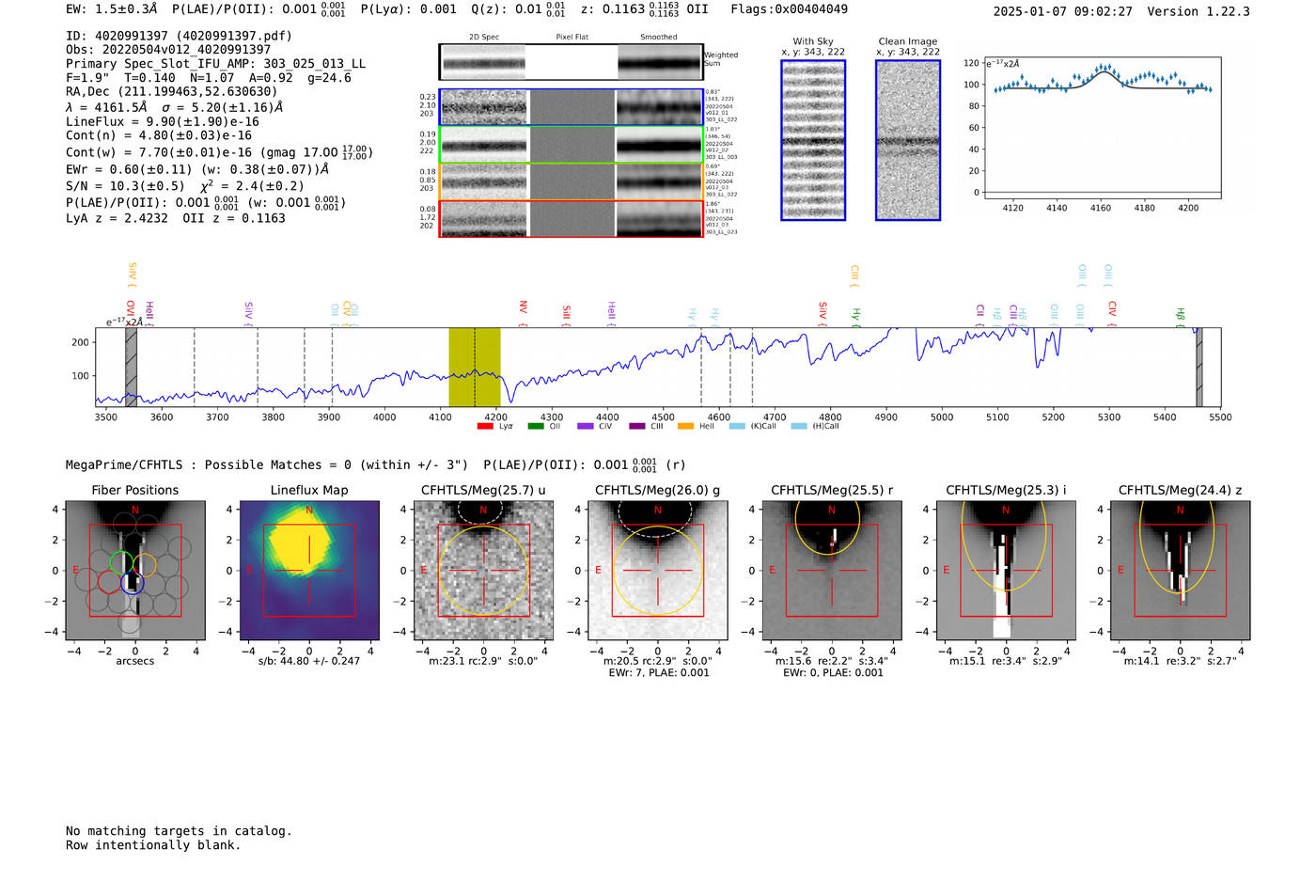Click the blue fiber circle in Fiber Positions
The width and height of the screenshot is (1316, 896).
133,584
